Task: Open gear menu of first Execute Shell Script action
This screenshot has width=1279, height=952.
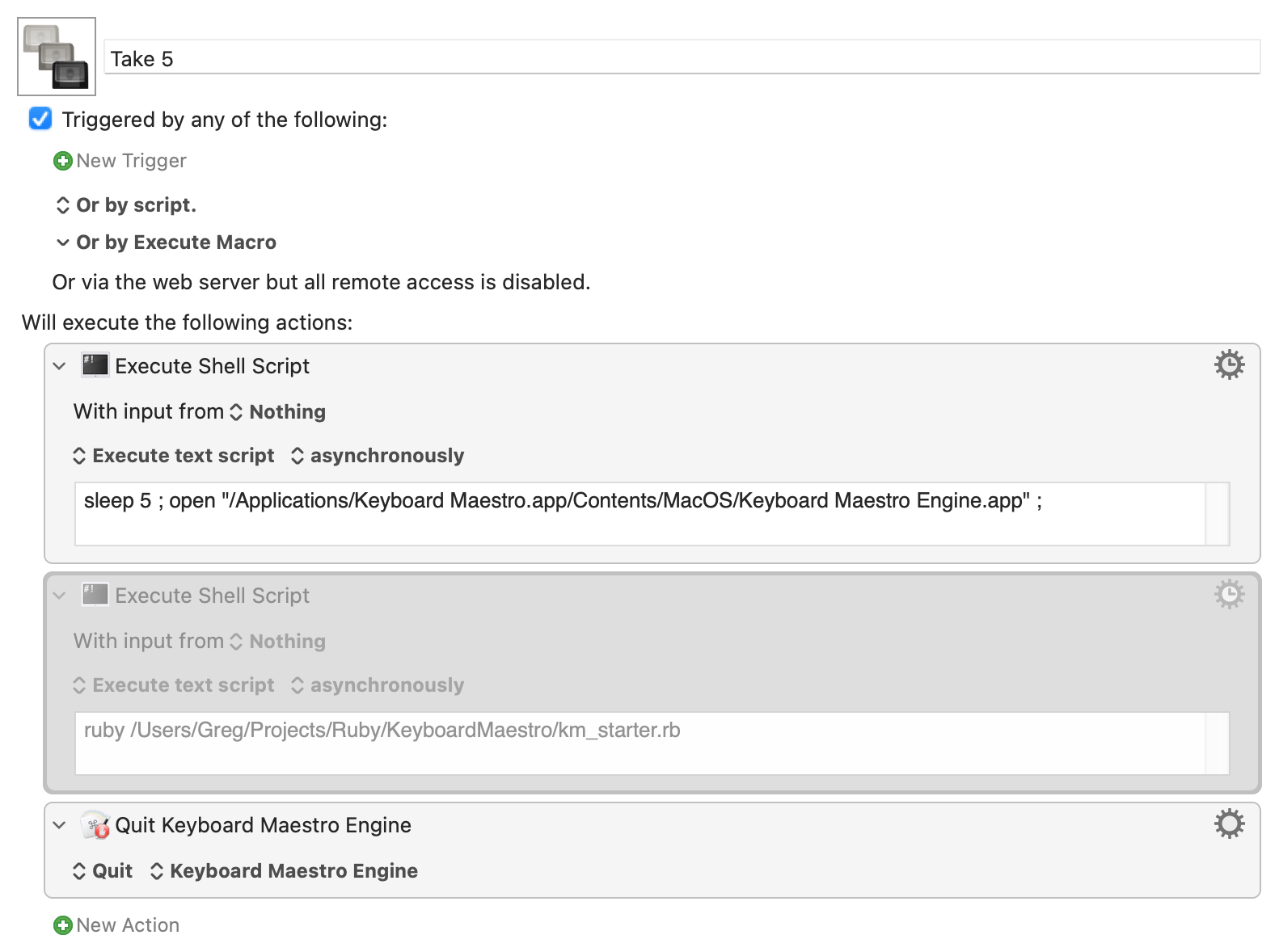Action: tap(1229, 365)
